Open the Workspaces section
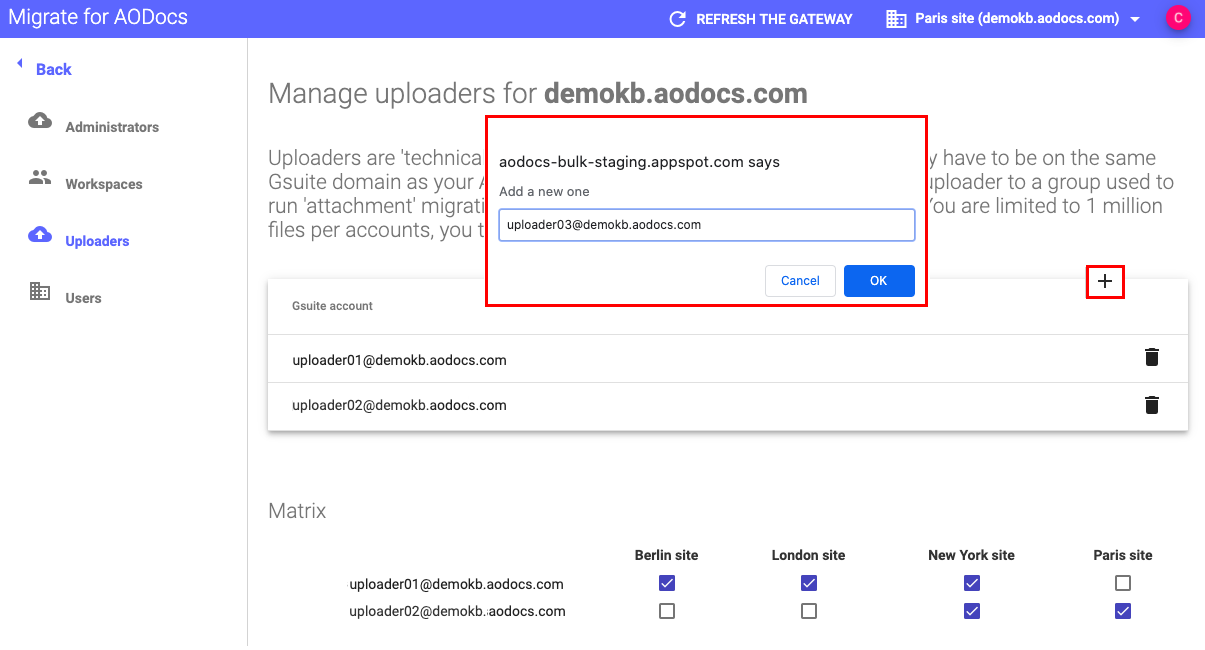The width and height of the screenshot is (1205, 650). click(104, 183)
